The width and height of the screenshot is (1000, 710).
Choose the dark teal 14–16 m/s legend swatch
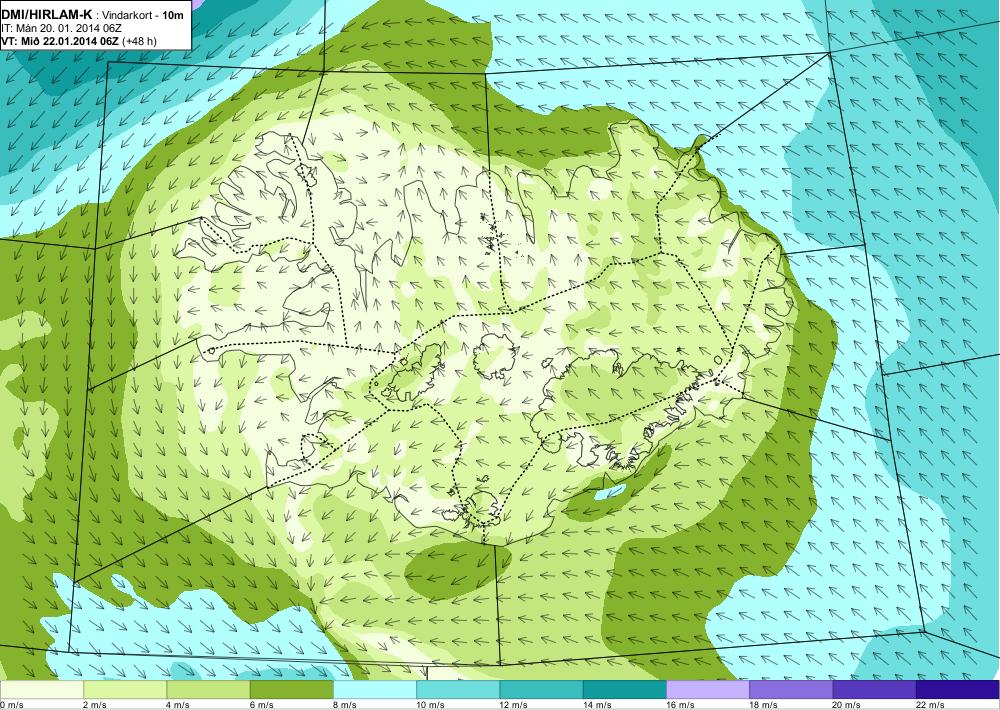tap(625, 690)
